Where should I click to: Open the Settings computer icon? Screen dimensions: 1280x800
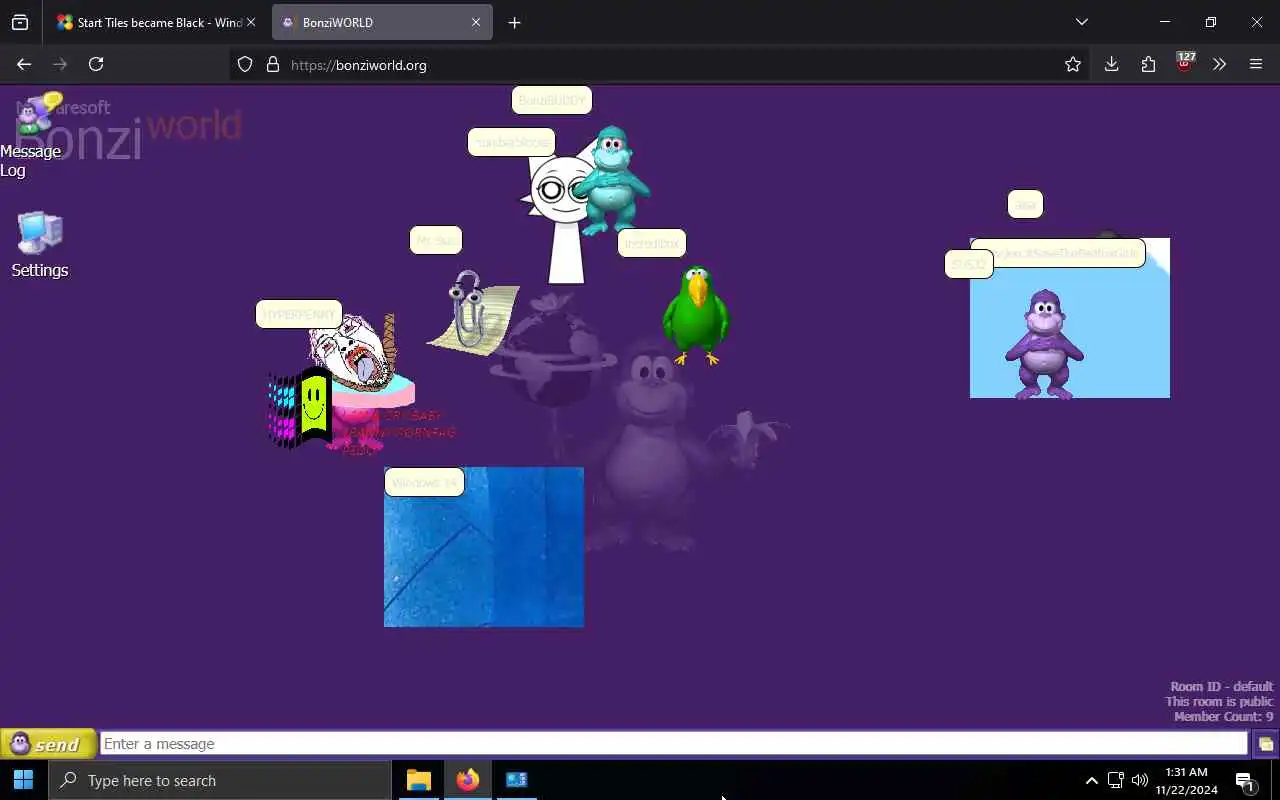40,244
